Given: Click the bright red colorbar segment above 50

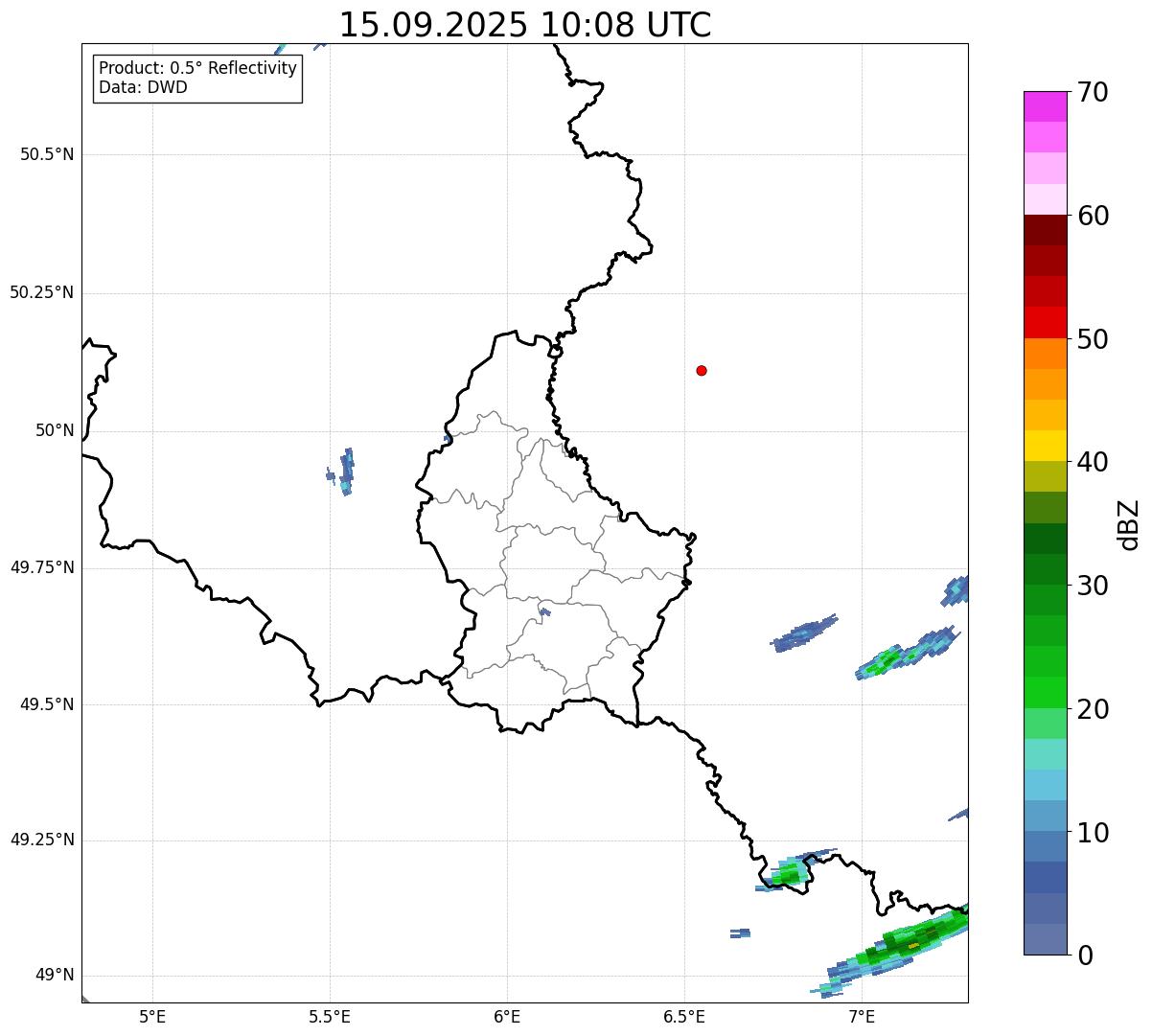Looking at the screenshot, I should [1045, 322].
